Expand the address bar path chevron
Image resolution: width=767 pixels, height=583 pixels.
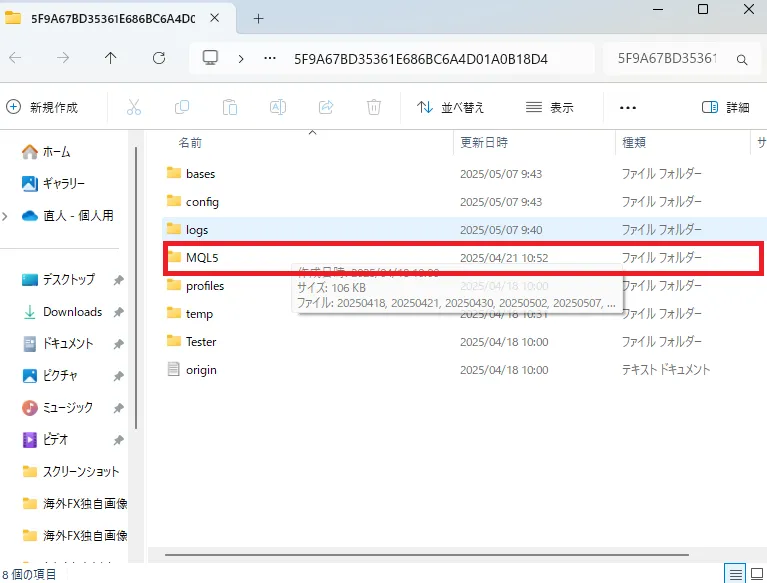[x=241, y=59]
